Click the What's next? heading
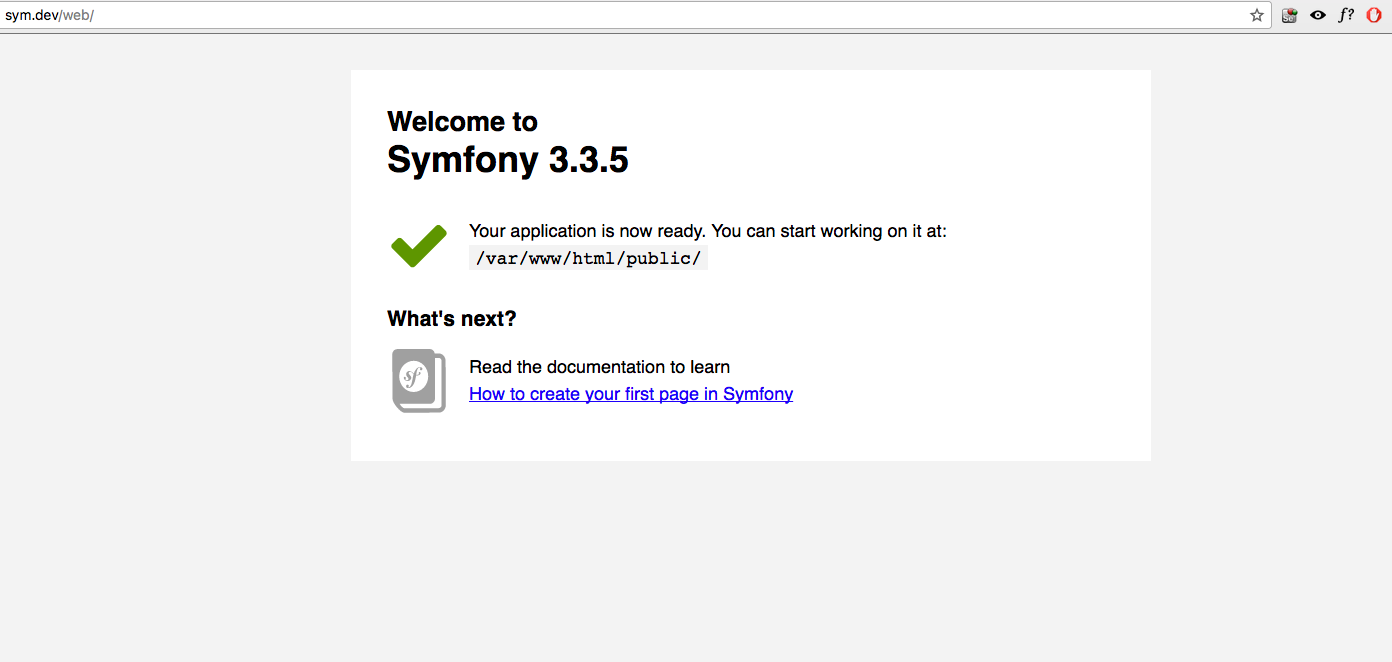This screenshot has width=1392, height=662. point(452,319)
